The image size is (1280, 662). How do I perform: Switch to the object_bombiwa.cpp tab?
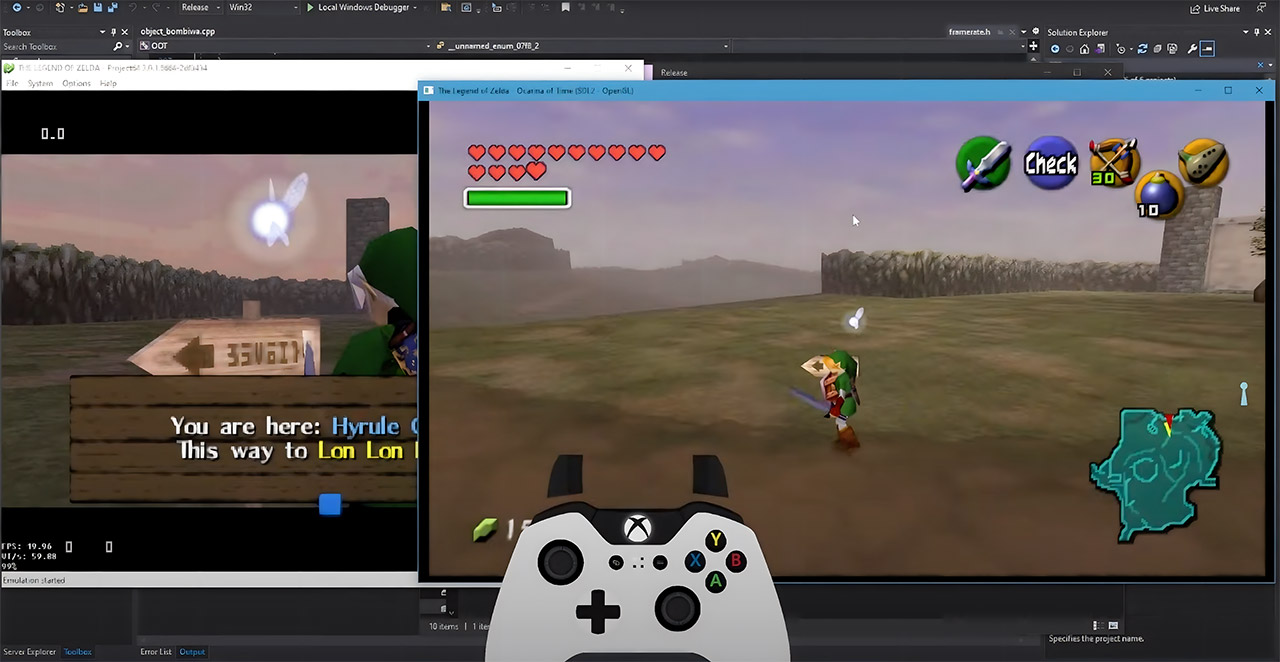177,31
